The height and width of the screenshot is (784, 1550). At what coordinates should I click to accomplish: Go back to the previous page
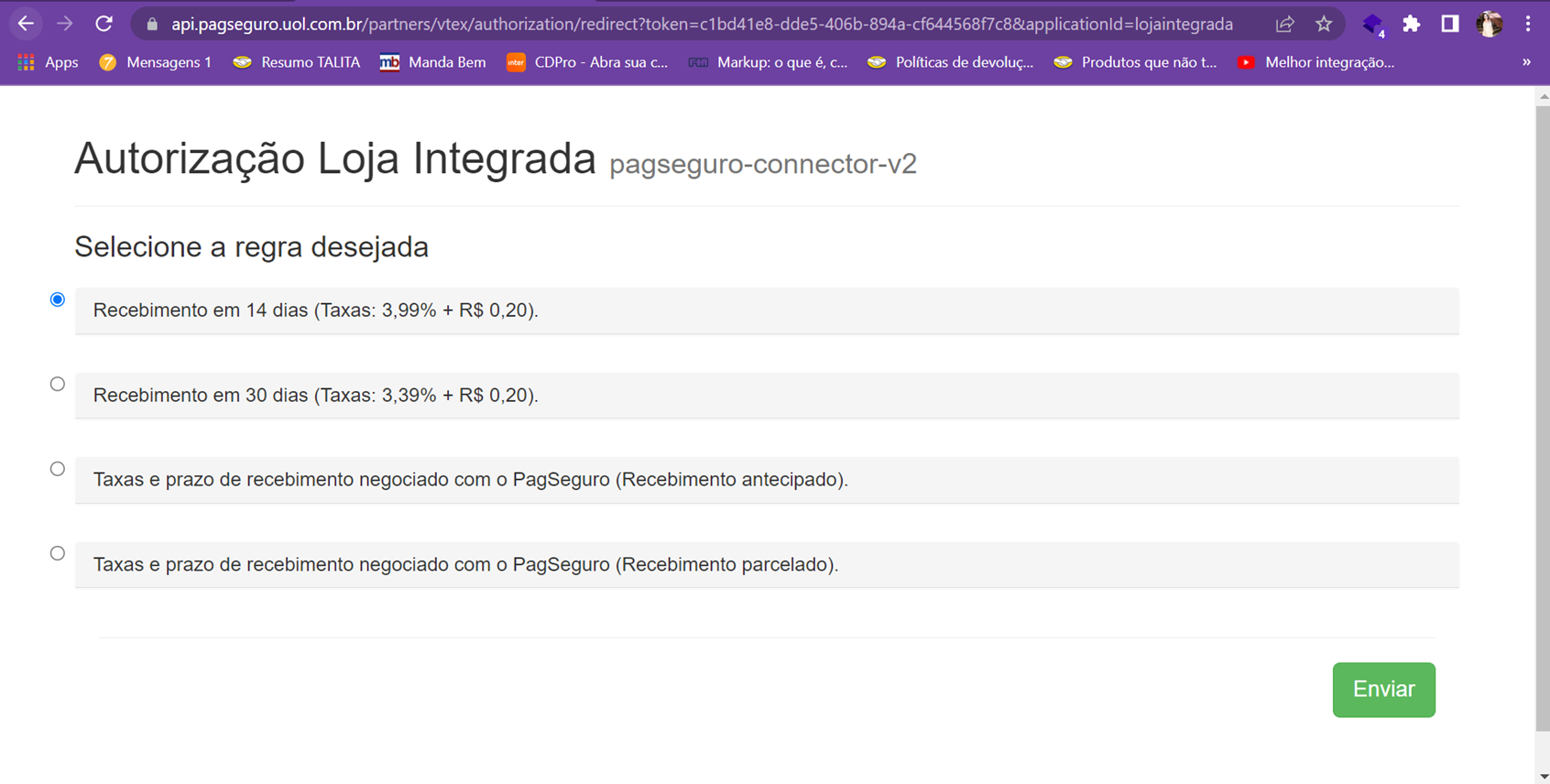(26, 24)
